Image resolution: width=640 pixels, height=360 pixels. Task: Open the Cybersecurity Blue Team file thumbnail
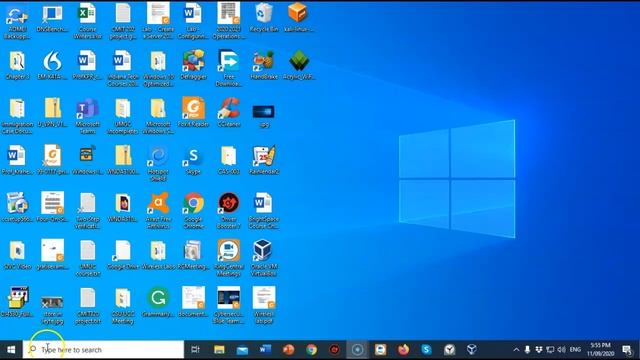point(229,305)
